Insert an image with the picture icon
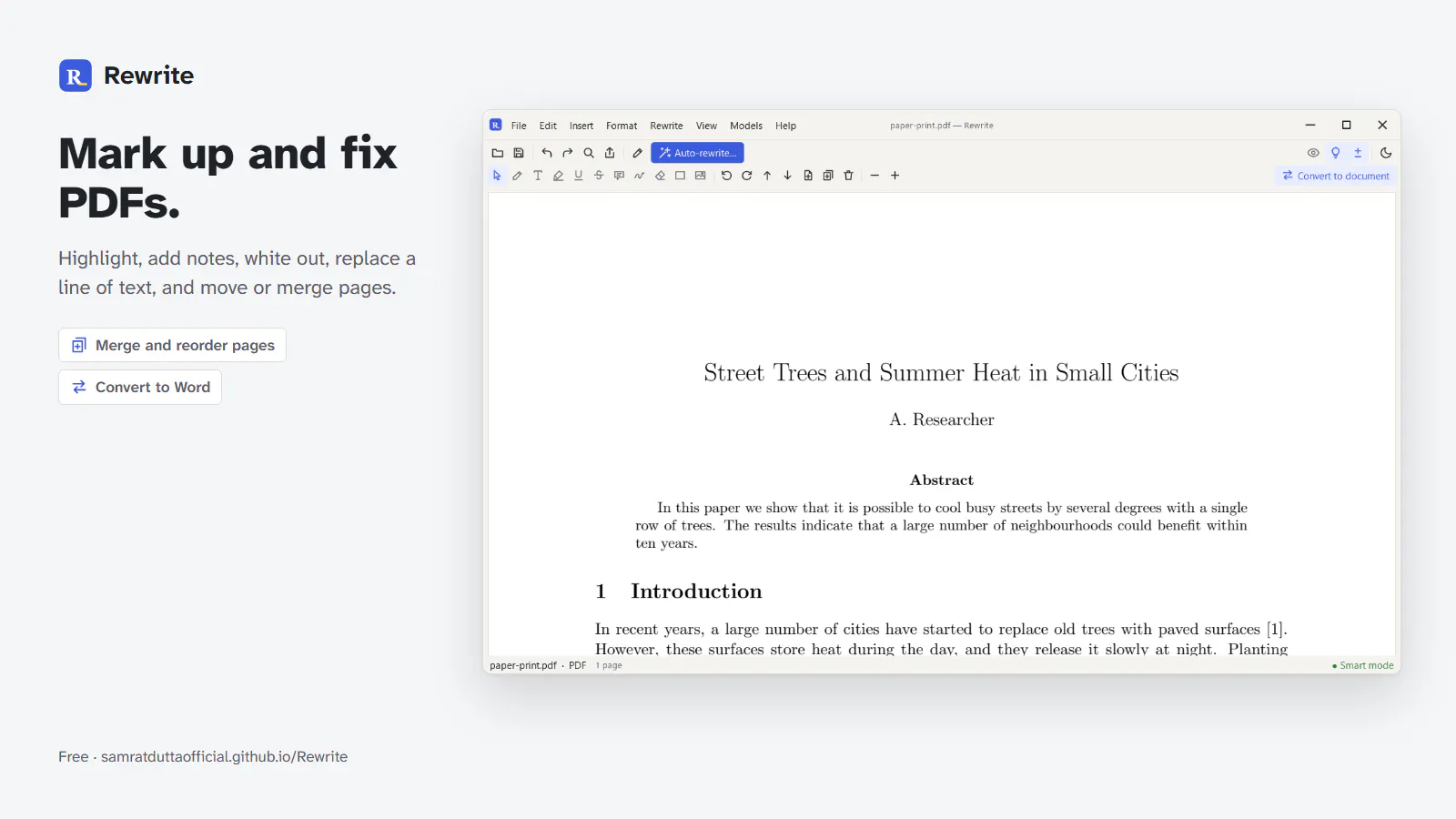This screenshot has width=1456, height=819. [700, 176]
